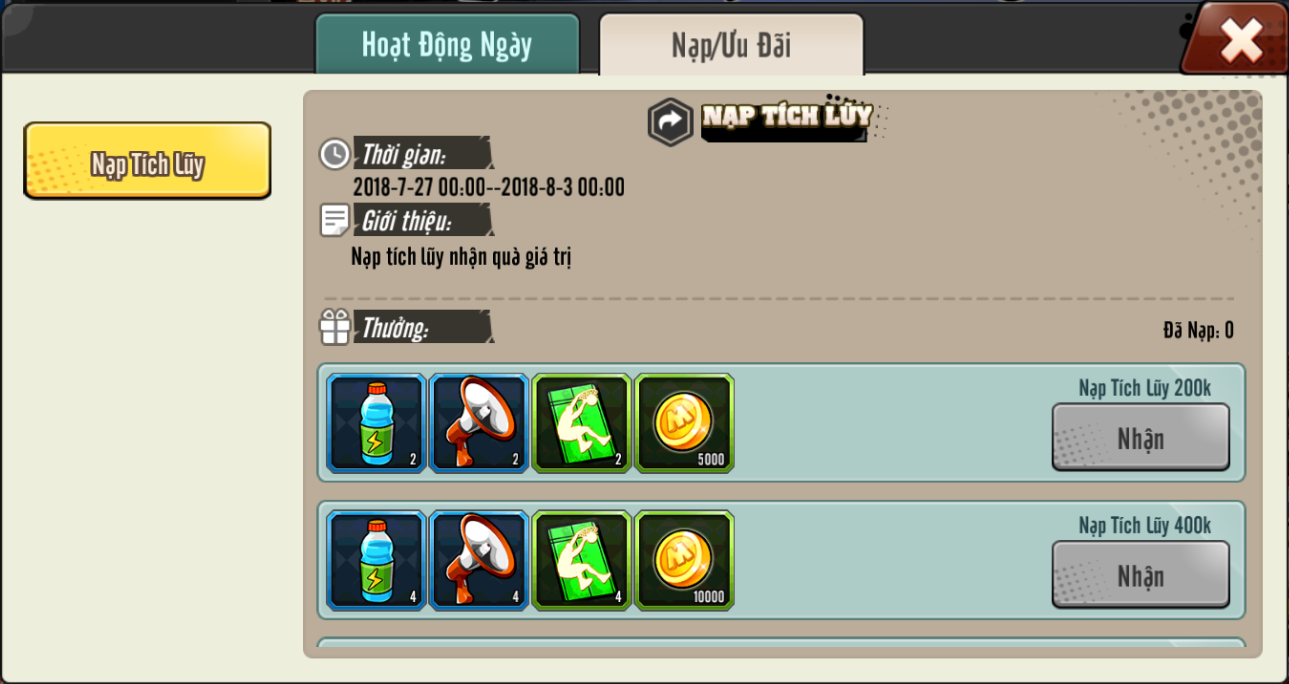Claim reward with Nhận for 400k tier
Viewport: 1289px width, 684px height.
pos(1140,575)
